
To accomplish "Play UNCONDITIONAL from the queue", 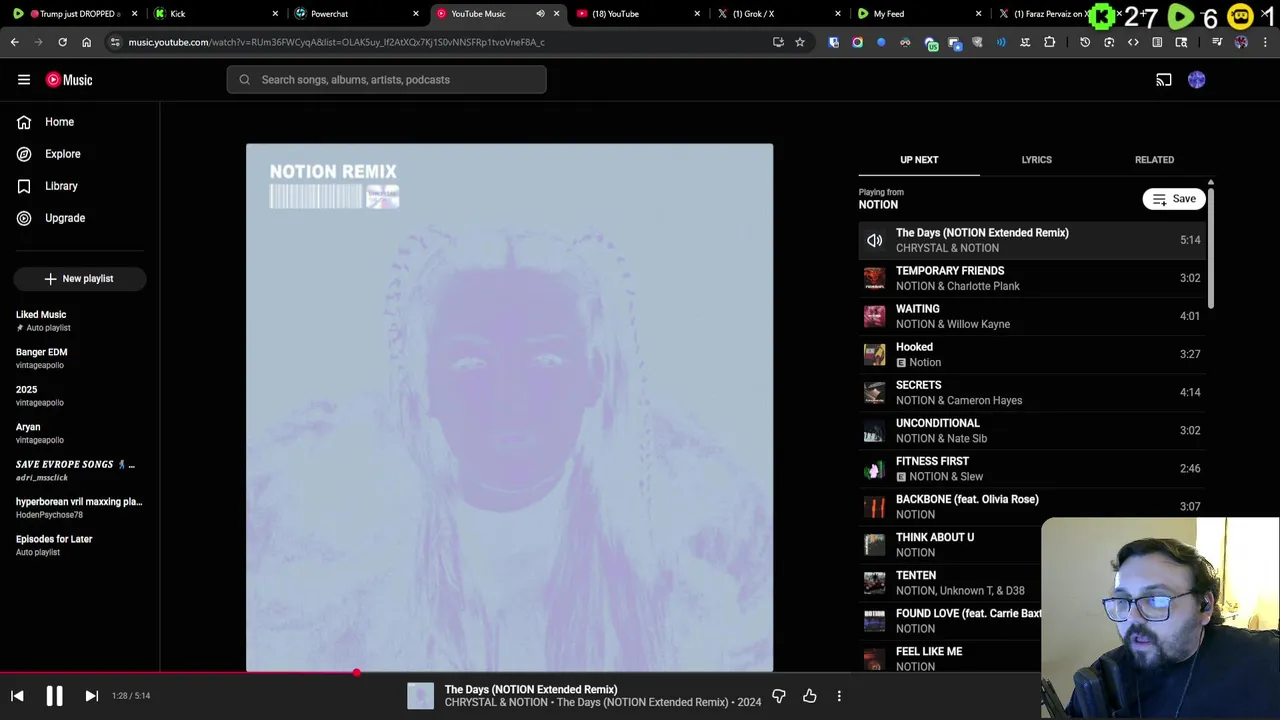I will 1032,430.
